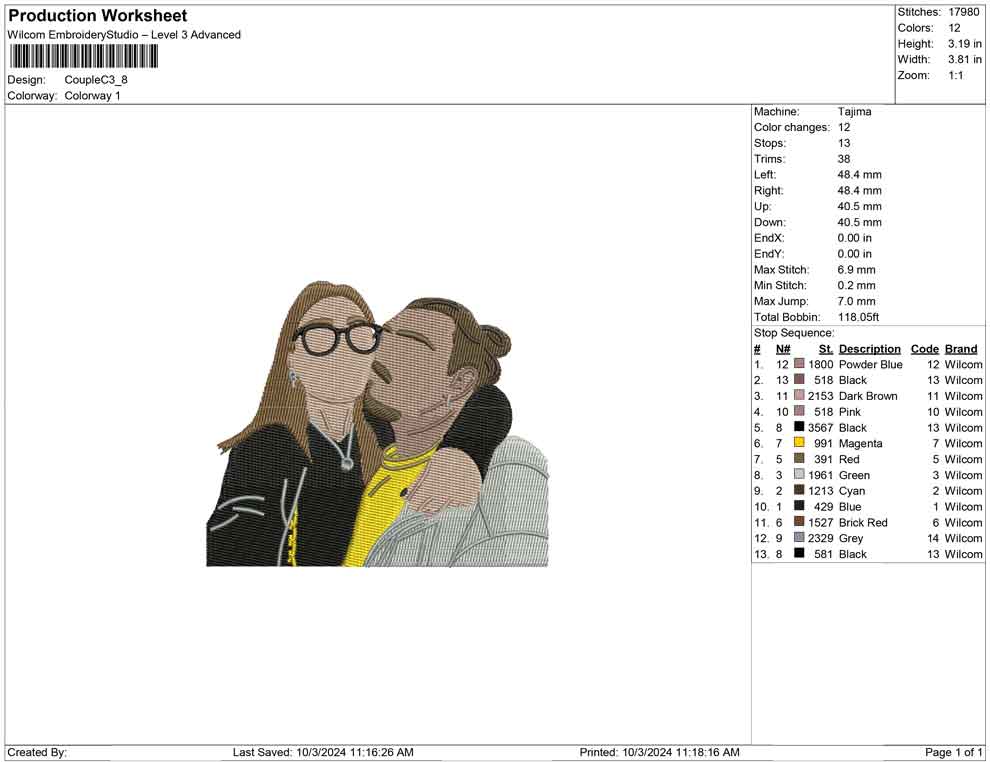Select the dark swatch for 429 Blue

tap(799, 506)
